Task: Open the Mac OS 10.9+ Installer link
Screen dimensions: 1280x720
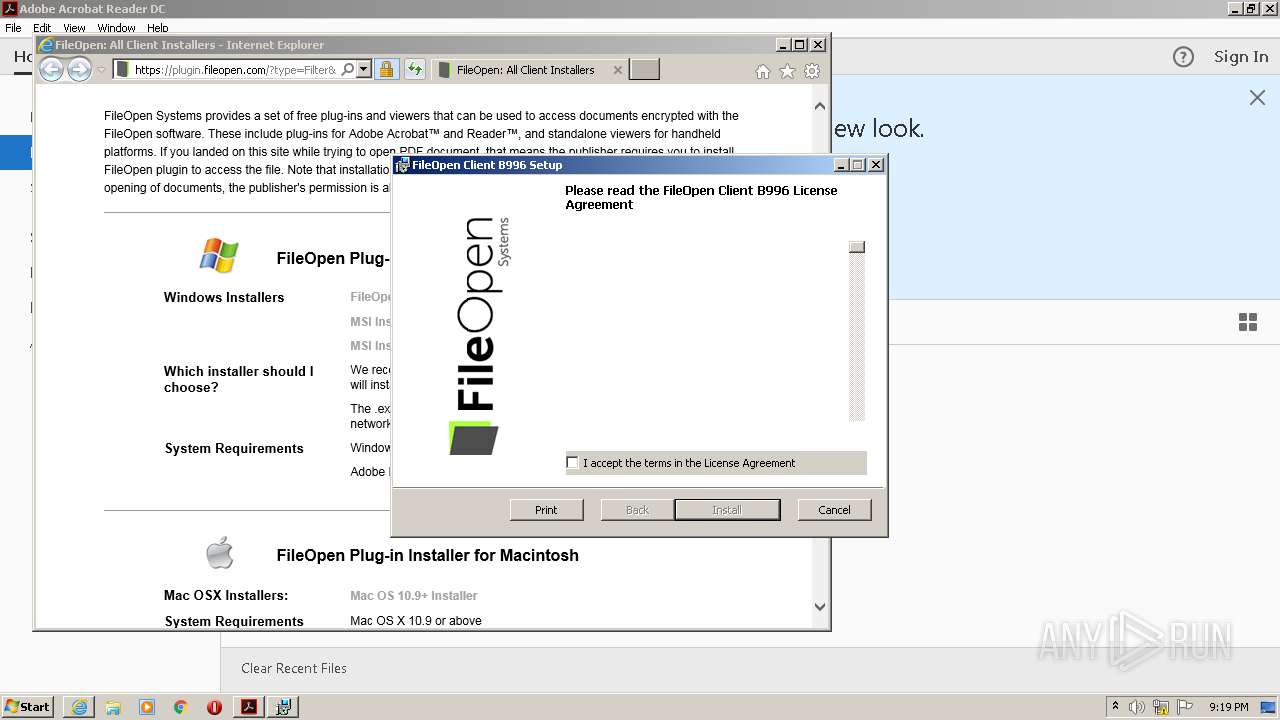Action: [x=413, y=596]
